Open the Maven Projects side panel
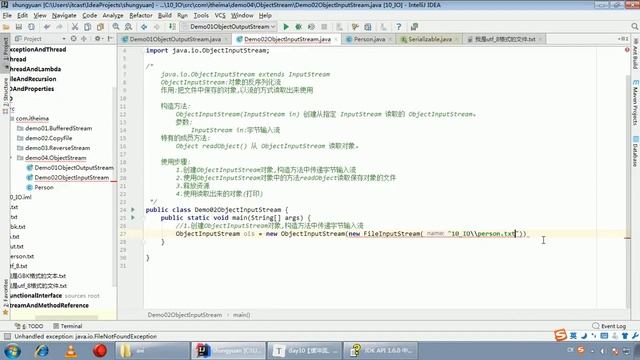The height and width of the screenshot is (360, 640). pos(635,102)
